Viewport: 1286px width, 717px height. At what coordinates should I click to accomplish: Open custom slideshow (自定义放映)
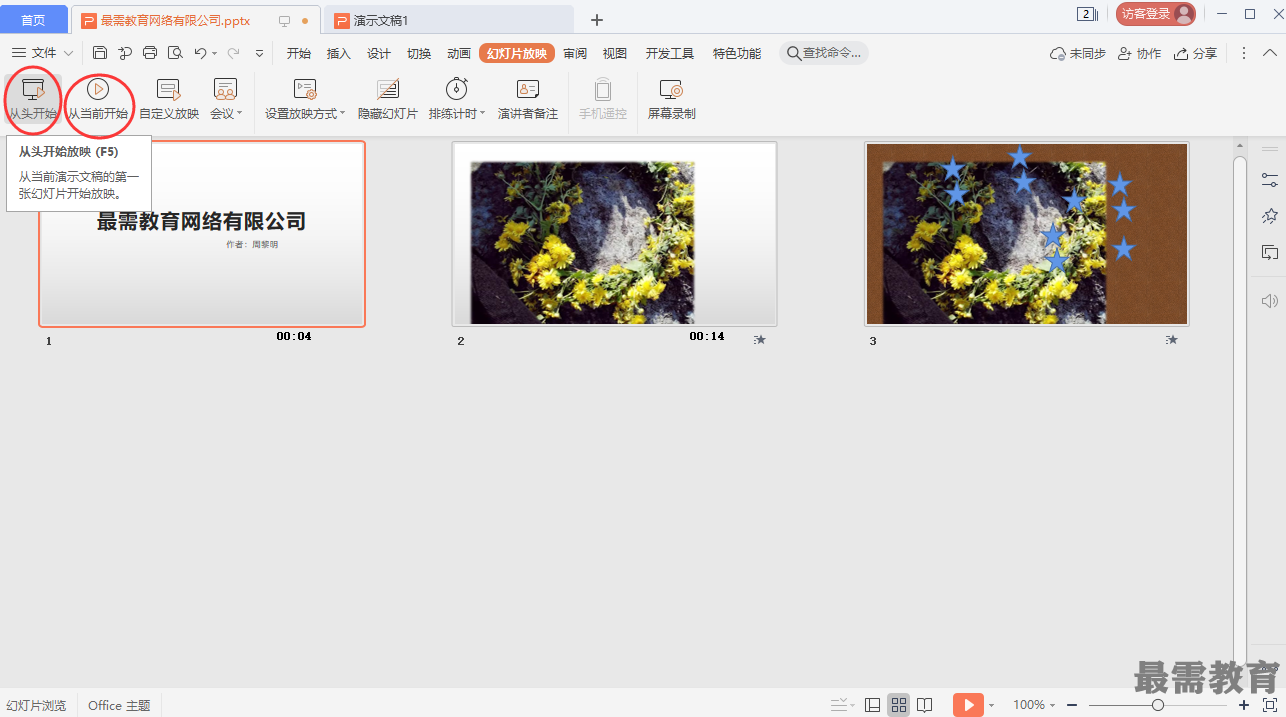click(169, 100)
